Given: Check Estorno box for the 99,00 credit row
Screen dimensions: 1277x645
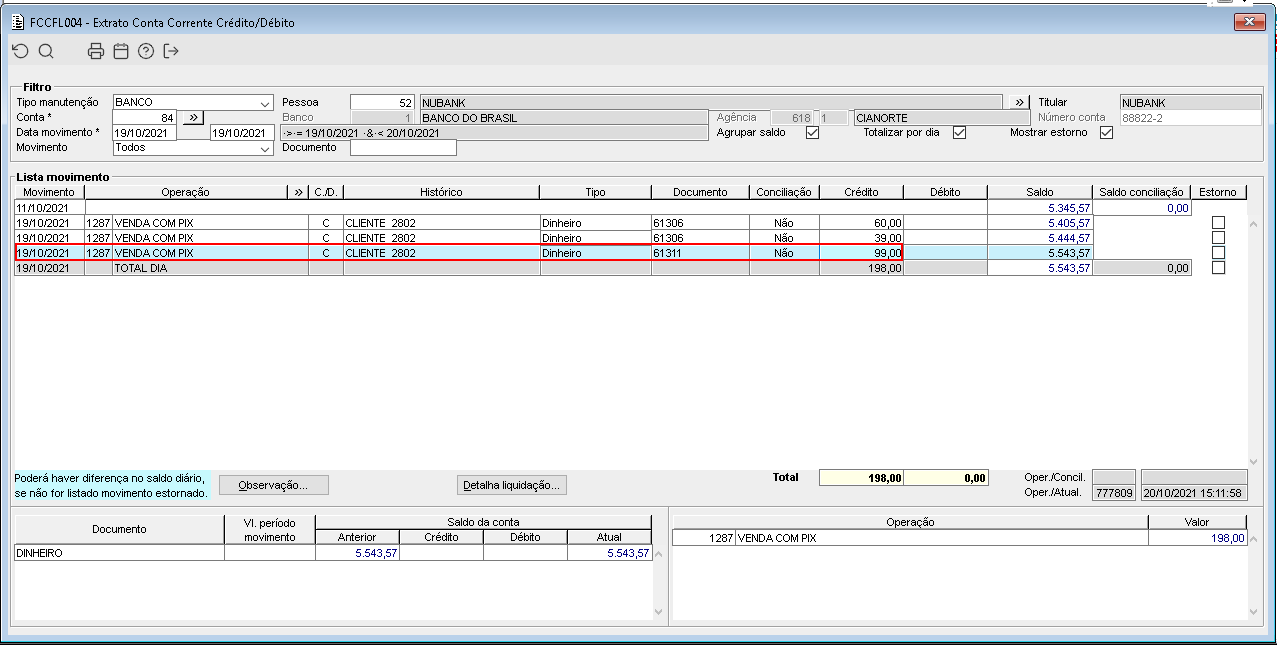Looking at the screenshot, I should [1217, 253].
